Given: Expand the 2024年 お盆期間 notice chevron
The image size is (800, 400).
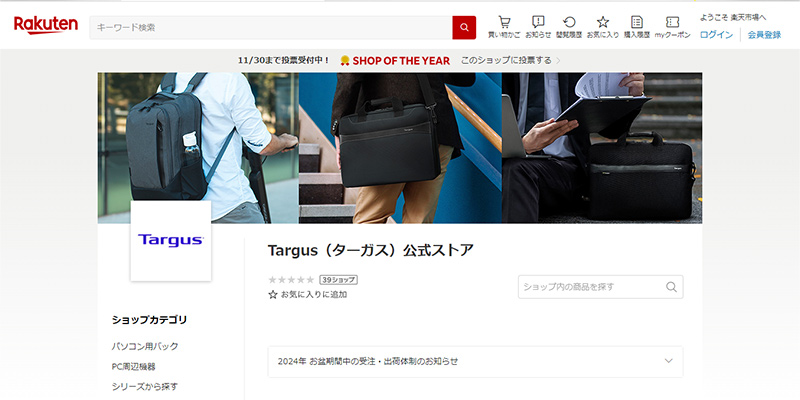Looking at the screenshot, I should pos(668,361).
